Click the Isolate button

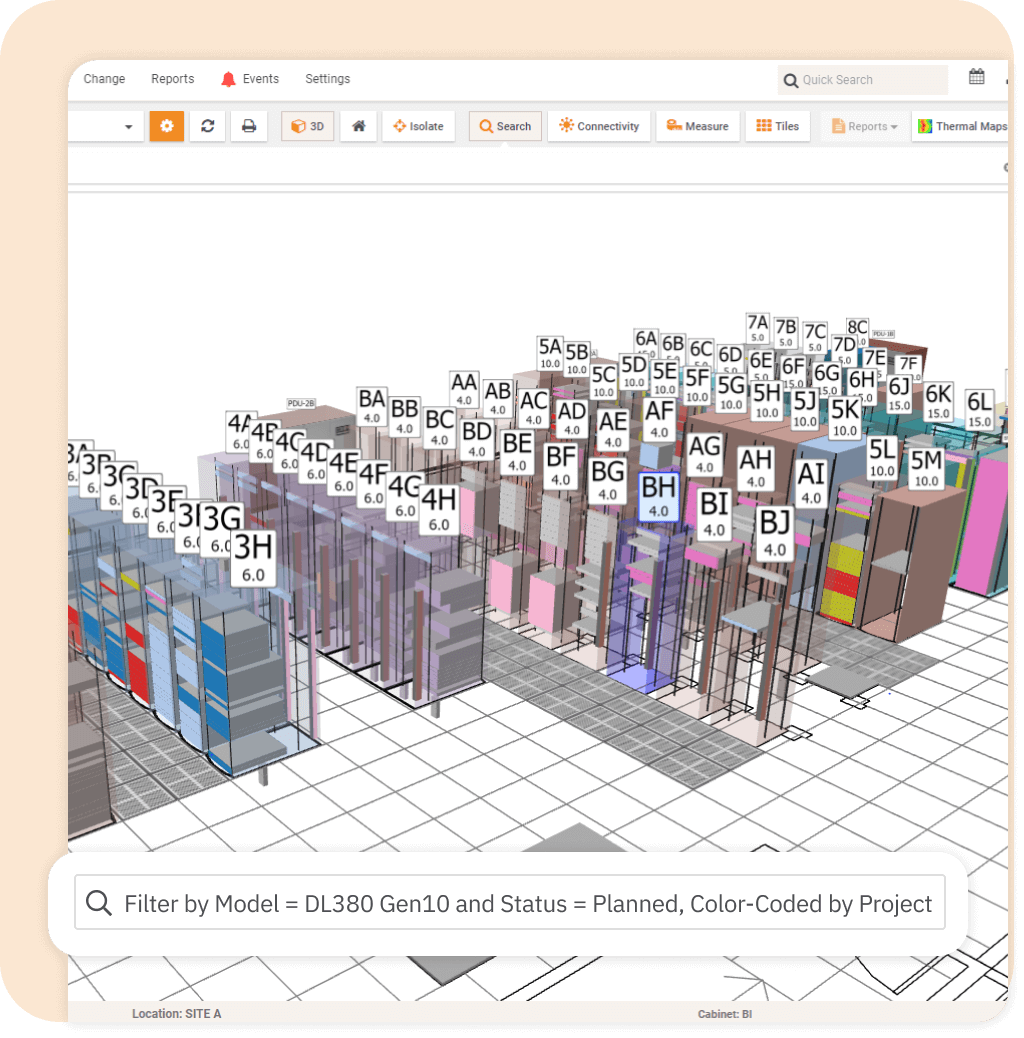click(418, 126)
